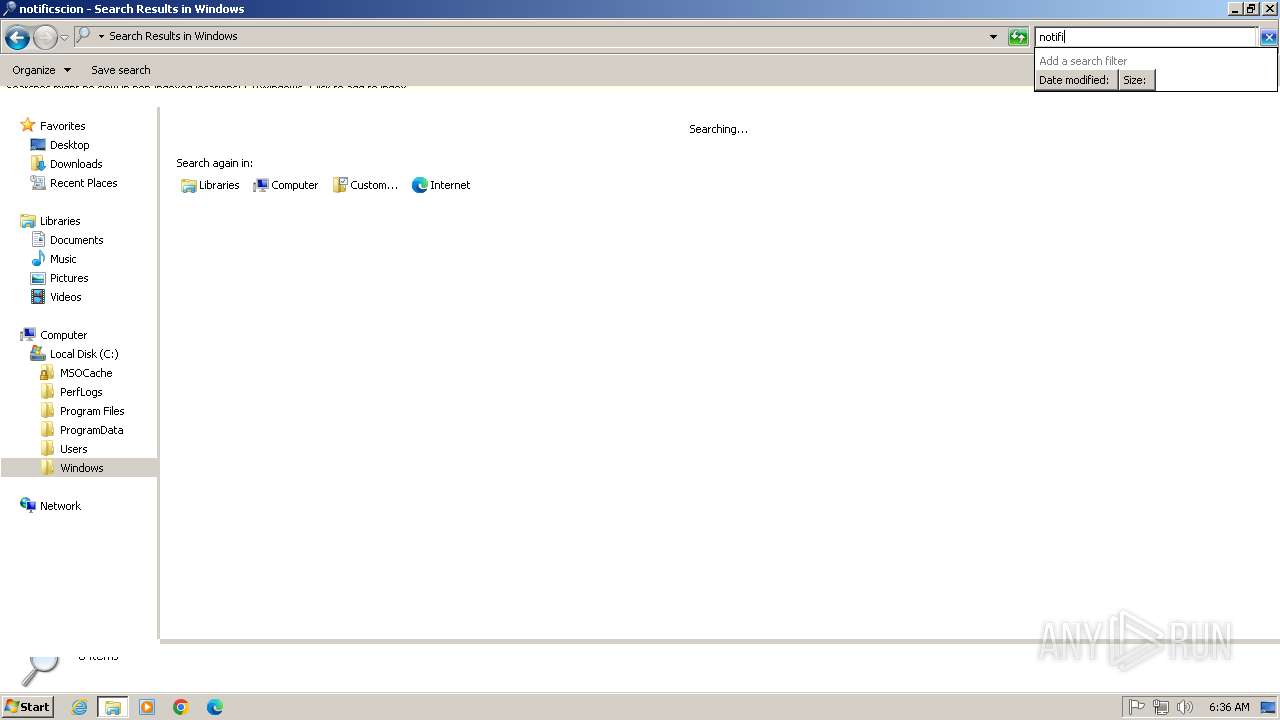Add the 'Date modified:' search filter
Image resolution: width=1280 pixels, height=720 pixels.
click(x=1074, y=80)
